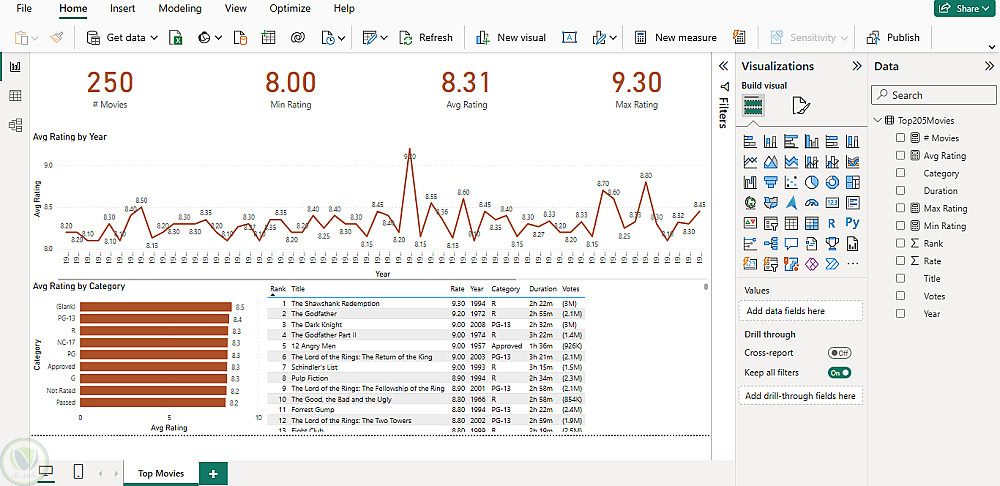Screen dimensions: 1000x486
Task: Open the SQL Server data source icon
Action: tap(240, 38)
